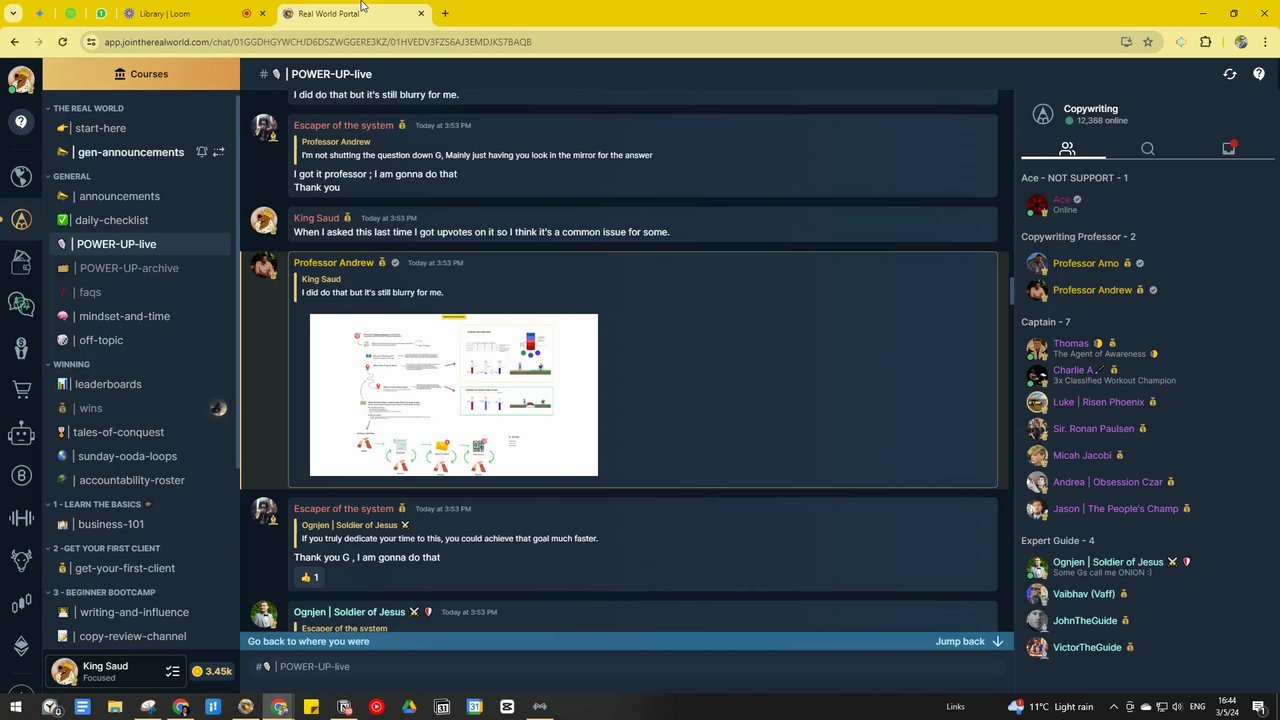Click the thumbs up reaction with 1
This screenshot has width=1280, height=720.
coord(309,577)
